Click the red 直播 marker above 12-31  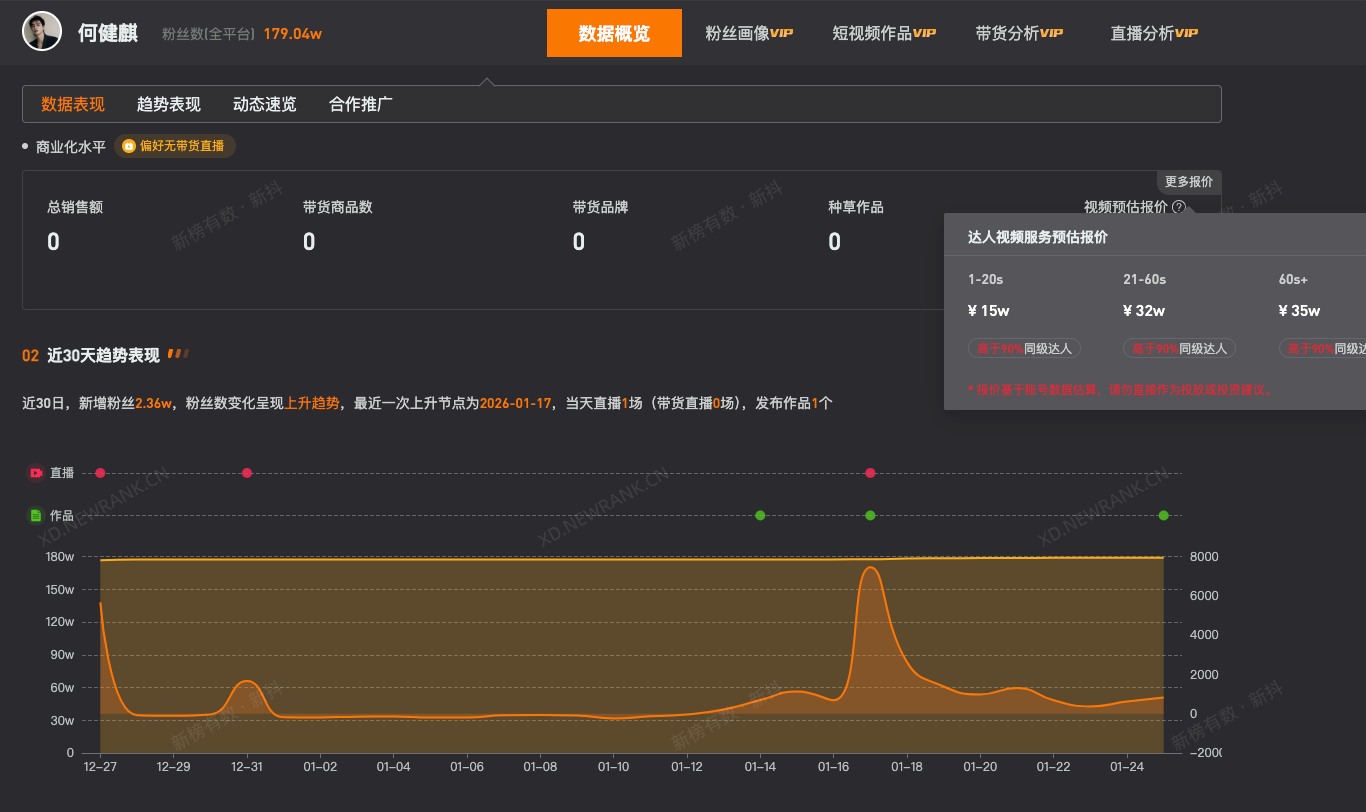point(247,473)
